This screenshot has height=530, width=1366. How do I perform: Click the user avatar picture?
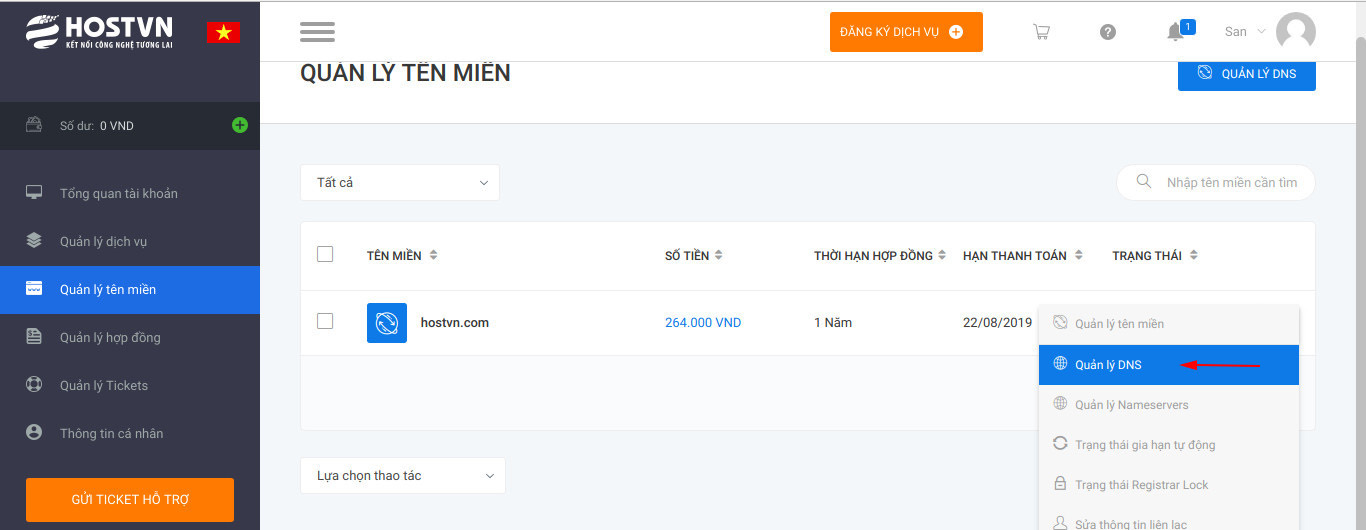click(1295, 32)
